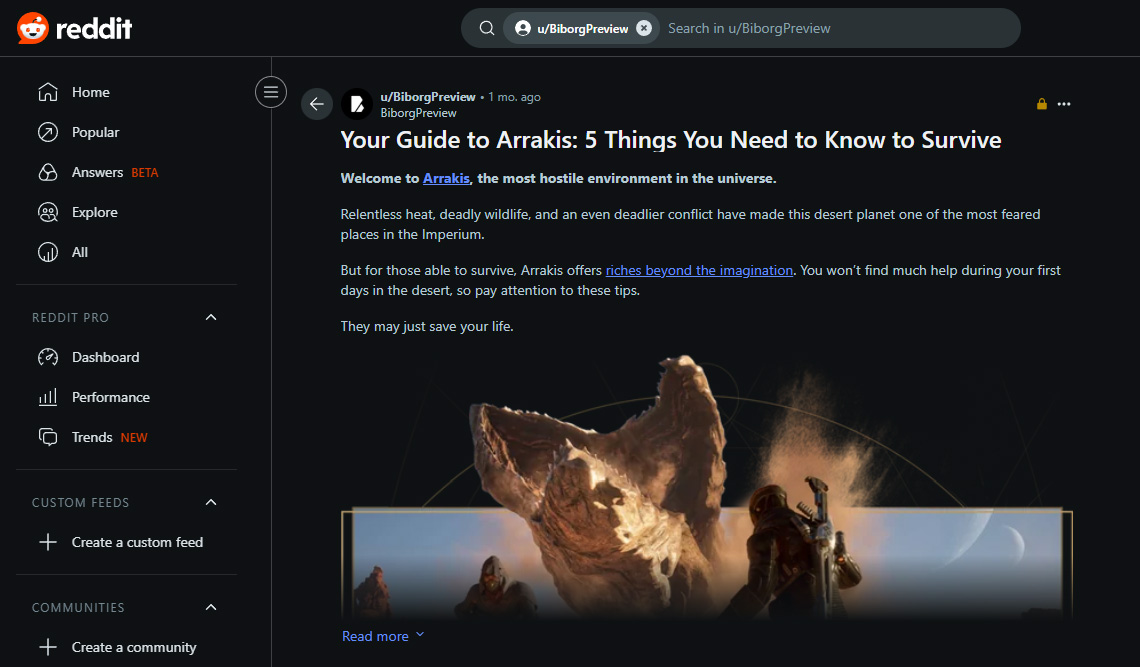This screenshot has height=667, width=1140.
Task: Click the Arrakis sandworm post image
Action: 707,486
